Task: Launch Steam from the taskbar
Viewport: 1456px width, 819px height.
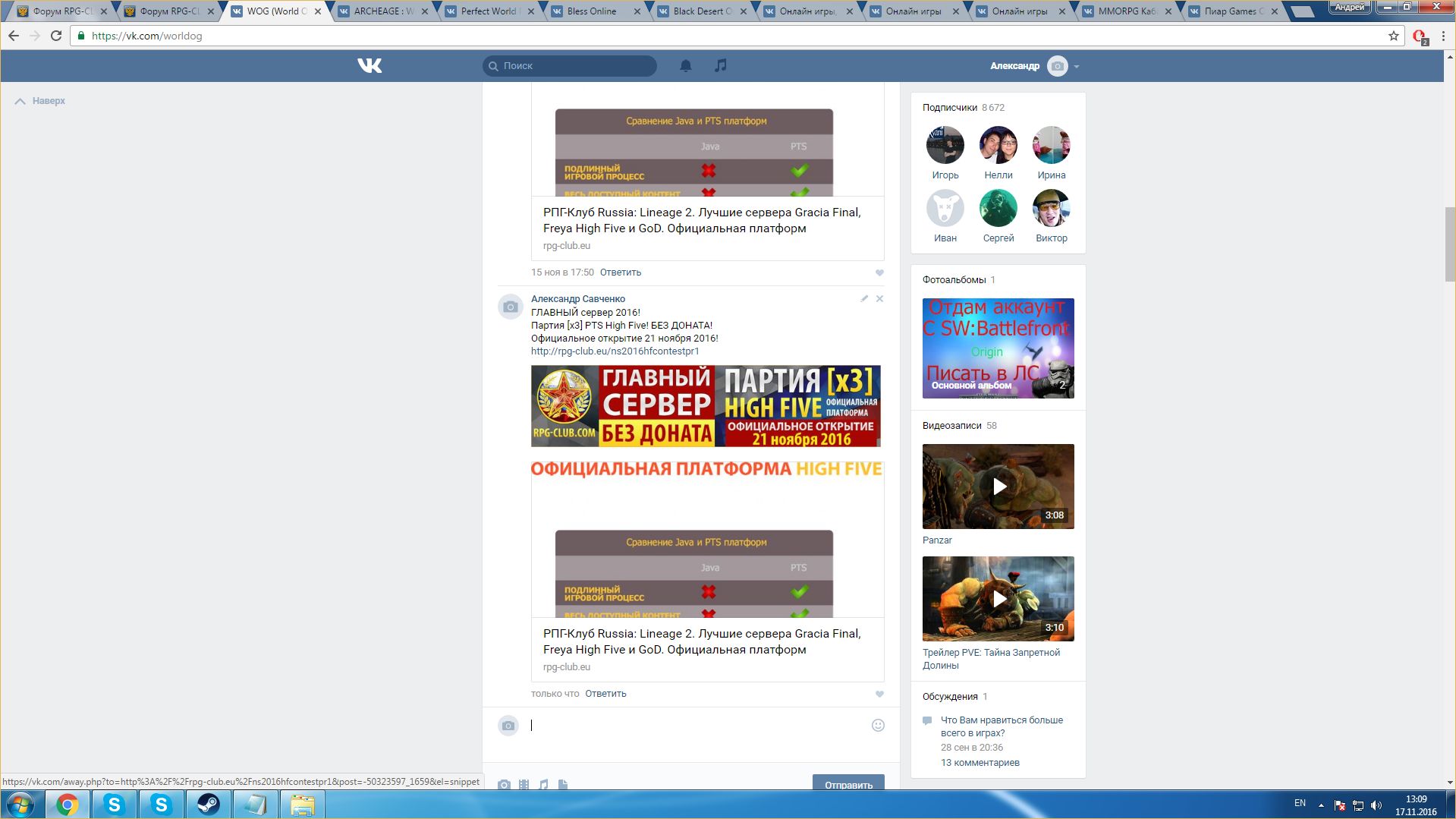Action: [x=208, y=805]
